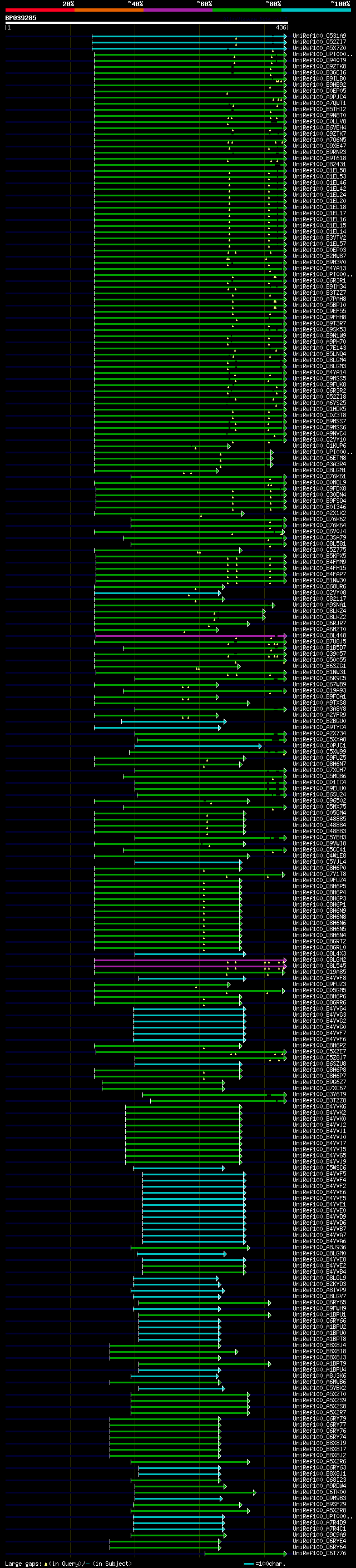The image size is (356, 1568).
Task: Click hit label UniRef100_B6VEH4
Action: [319, 127]
